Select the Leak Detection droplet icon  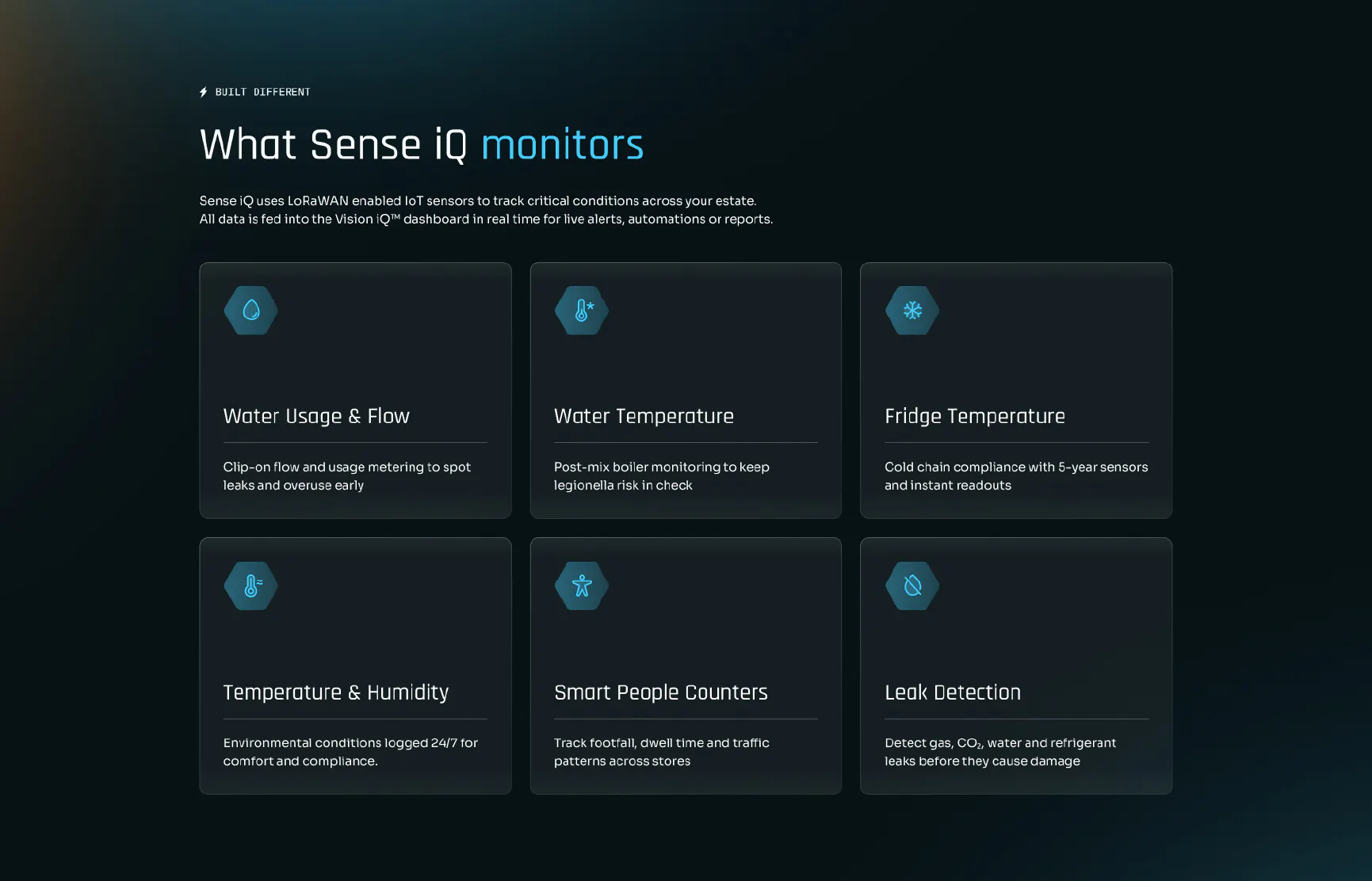click(911, 586)
